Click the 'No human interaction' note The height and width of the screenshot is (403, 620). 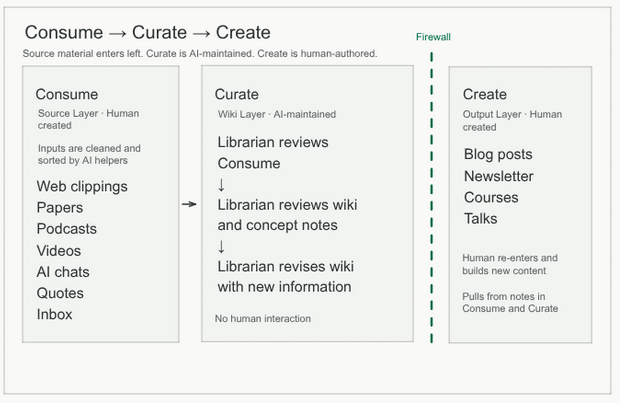[263, 318]
